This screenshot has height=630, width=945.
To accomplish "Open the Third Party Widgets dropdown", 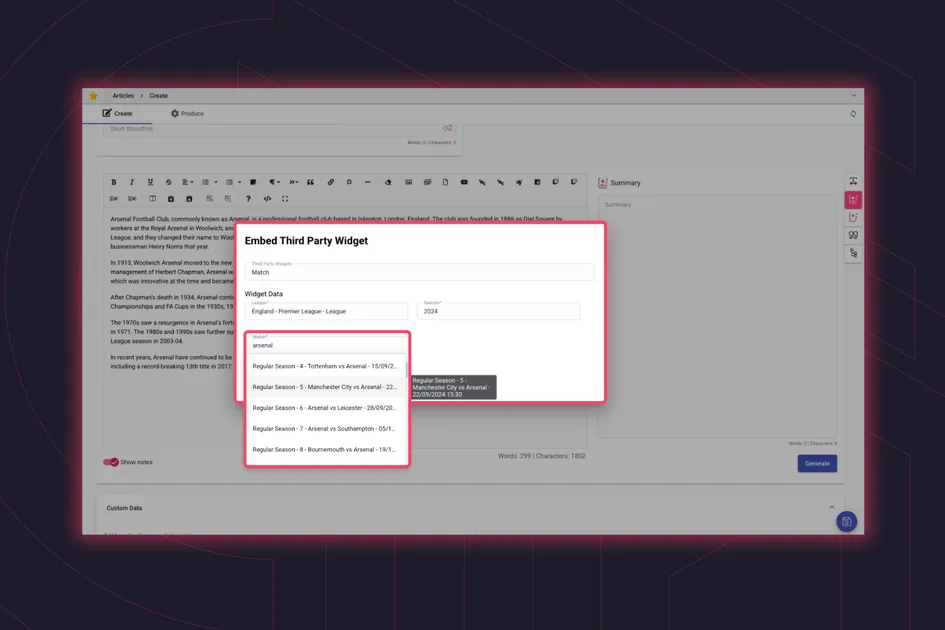I will point(419,271).
